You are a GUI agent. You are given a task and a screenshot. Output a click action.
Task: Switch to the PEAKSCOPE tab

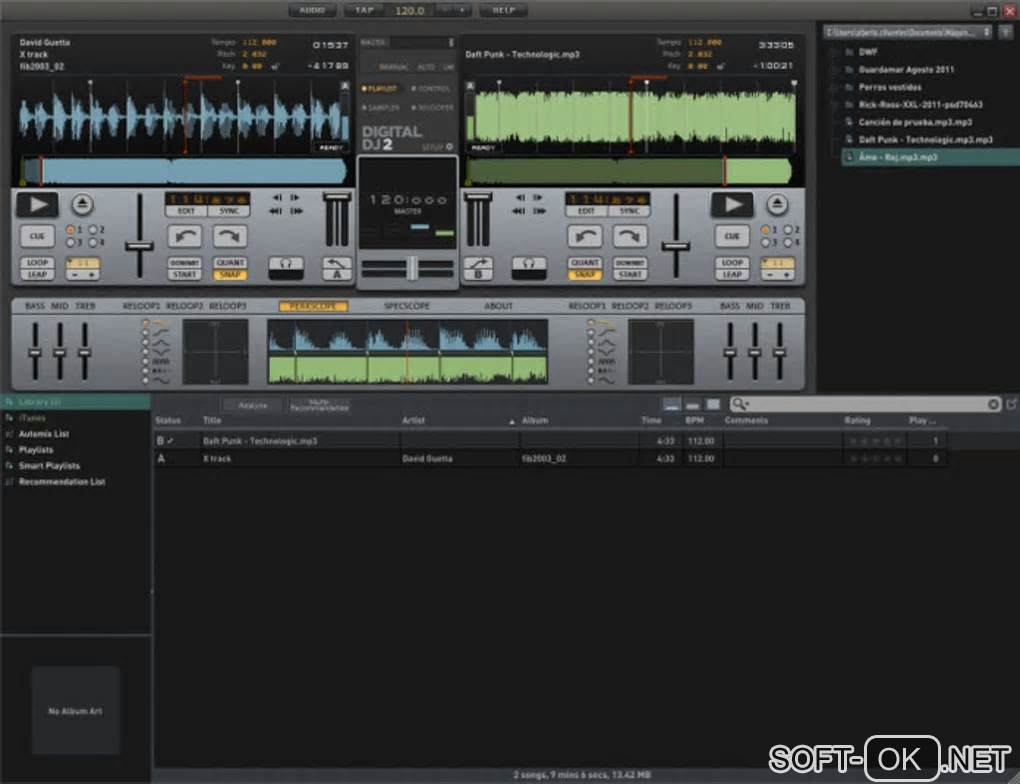pos(313,306)
